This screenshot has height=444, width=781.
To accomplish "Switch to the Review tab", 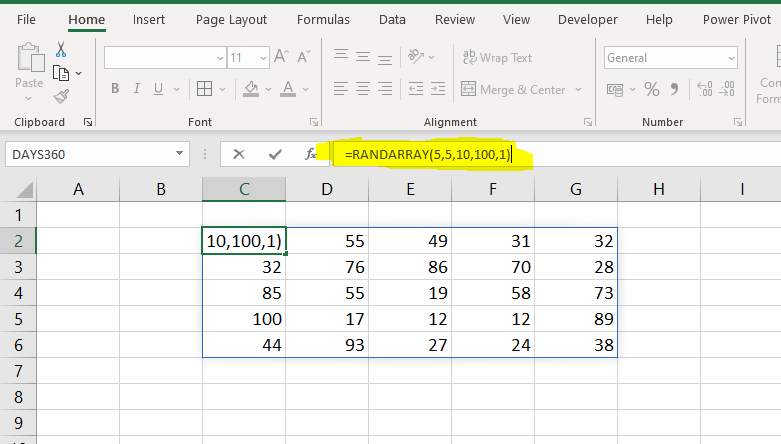I will point(455,19).
